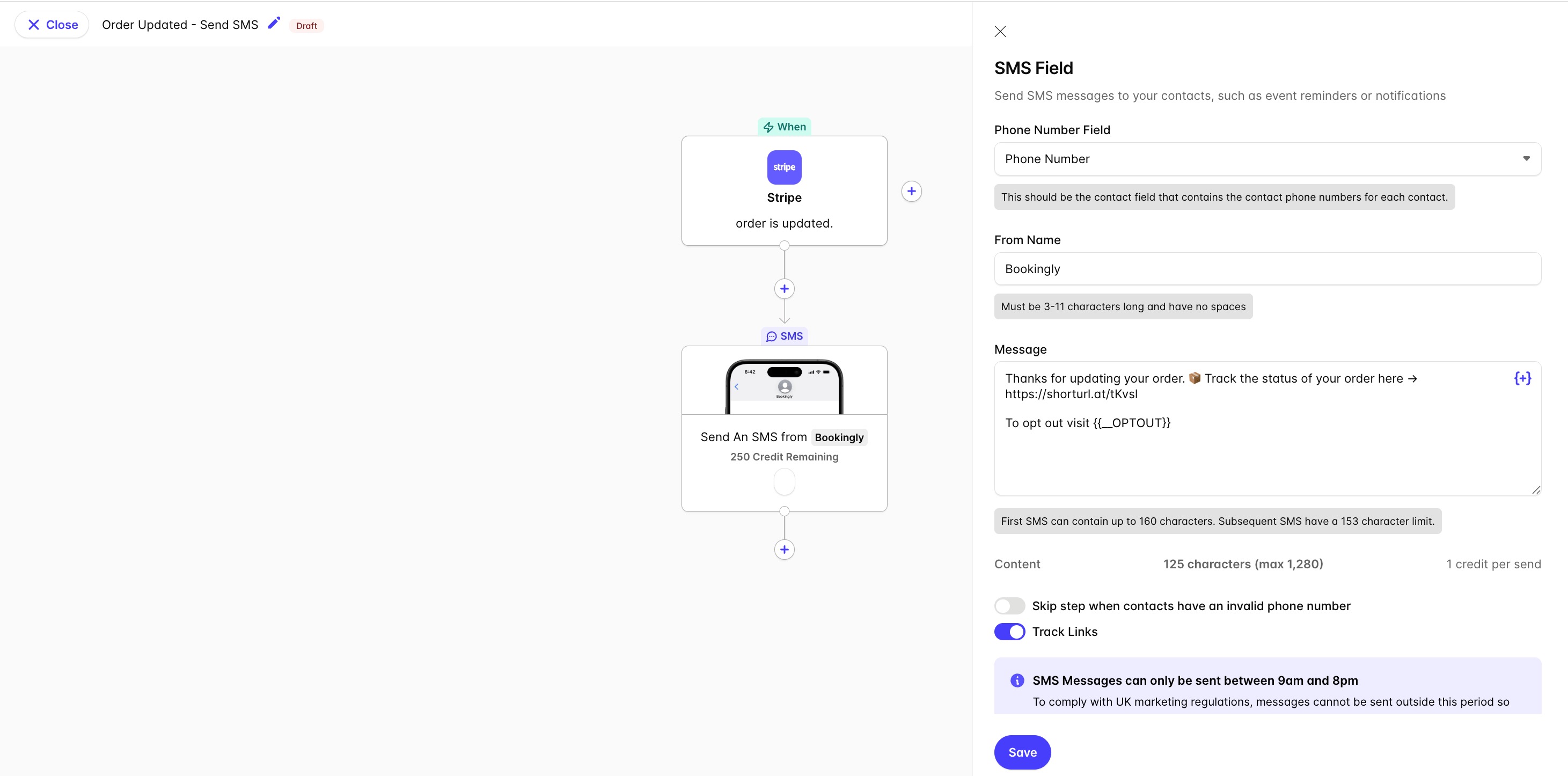Add a trigger with plus beside Stripe card
Viewport: 1568px width, 776px height.
911,191
